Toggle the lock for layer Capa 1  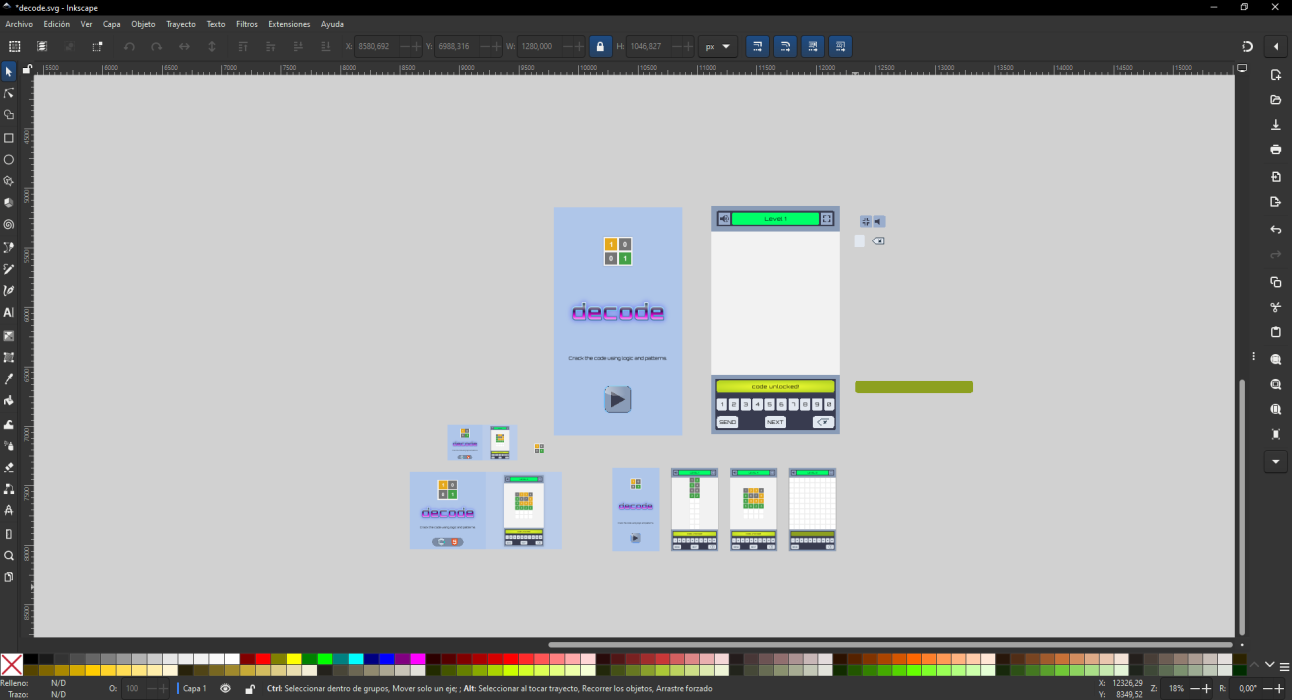click(x=250, y=689)
